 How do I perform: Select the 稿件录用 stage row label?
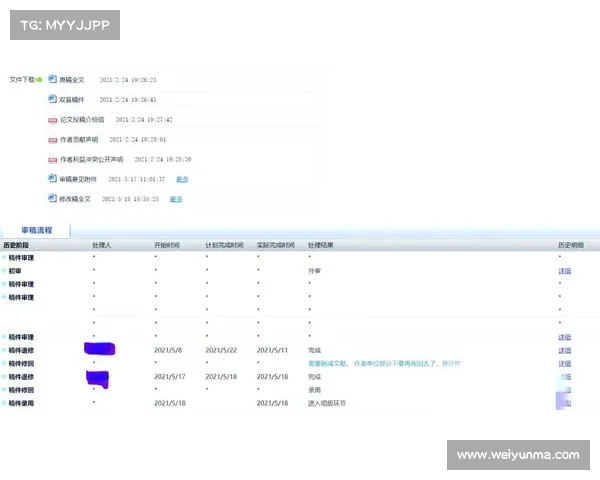coord(21,403)
